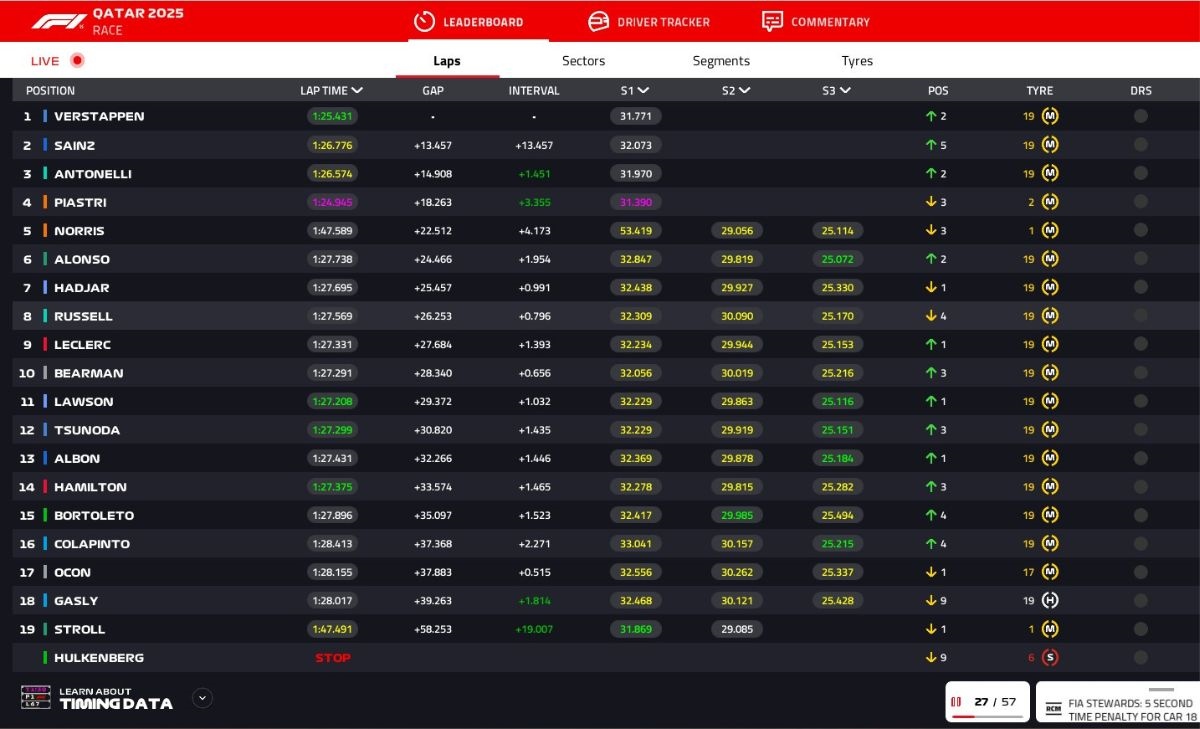Switch to the Tyres tab

[x=857, y=61]
